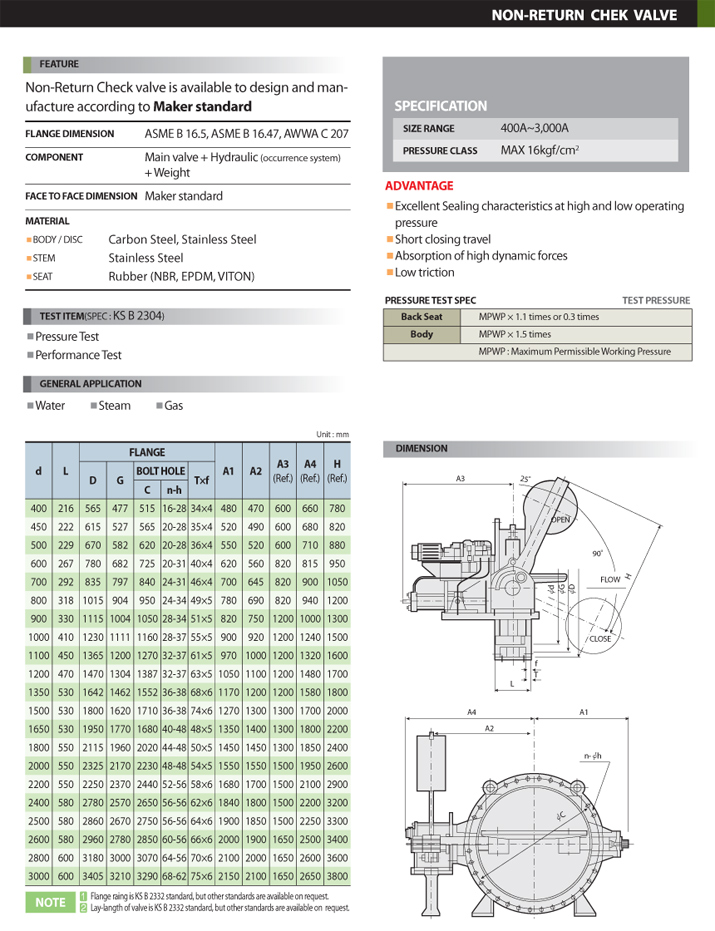Click the 'T×f' column header
Viewport: 715px width, 931px height.
201,480
